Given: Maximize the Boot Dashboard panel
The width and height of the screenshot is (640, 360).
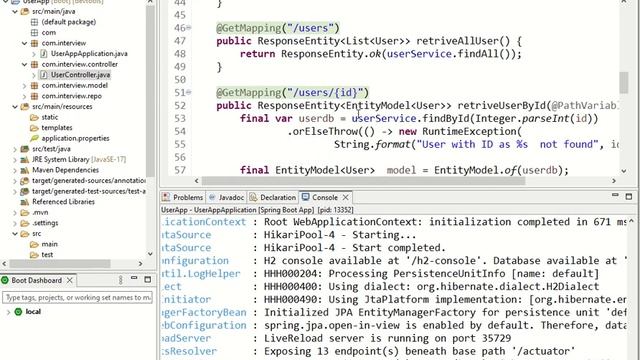Looking at the screenshot, I should pyautogui.click(x=148, y=280).
